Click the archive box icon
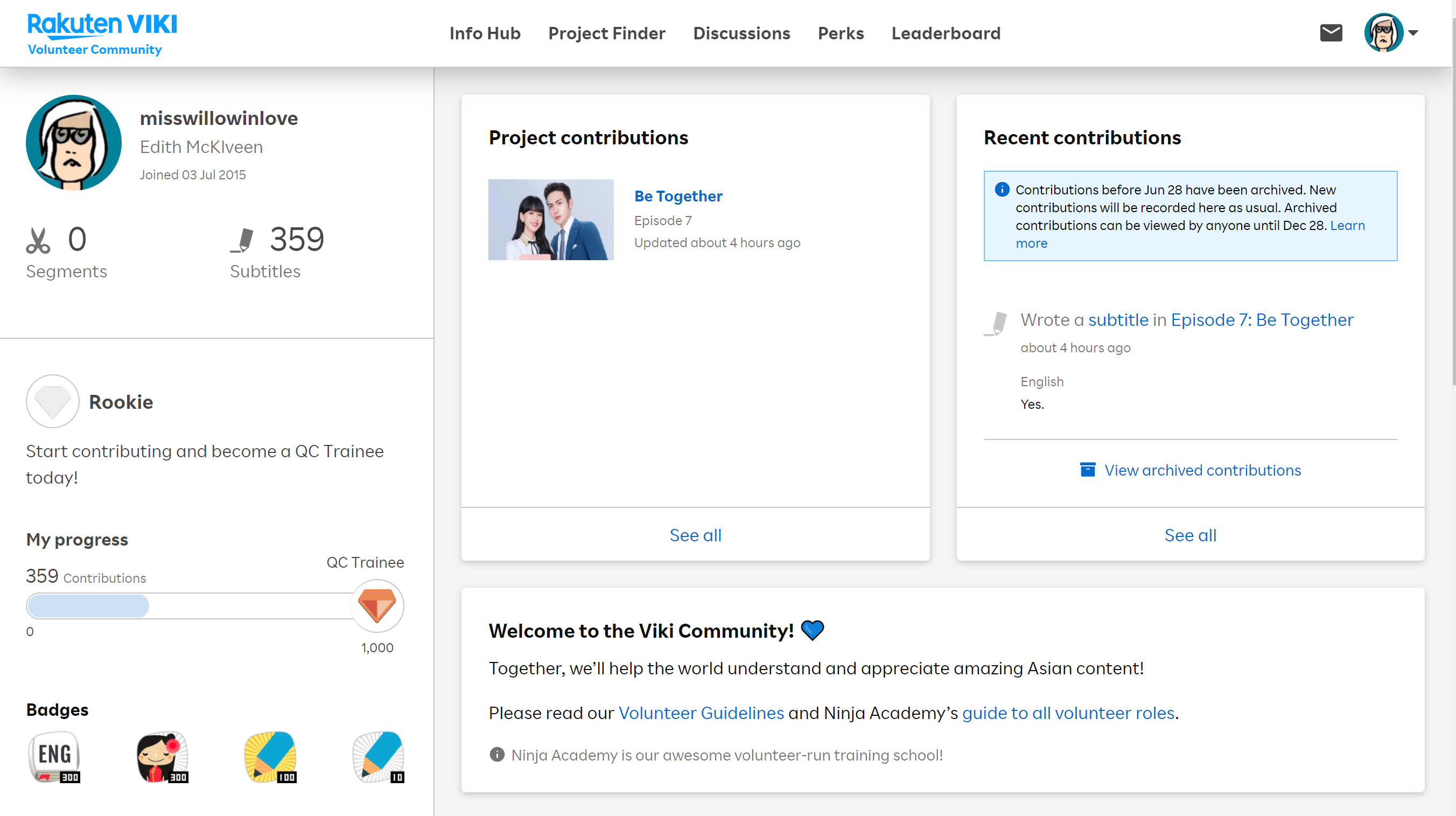The width and height of the screenshot is (1456, 816). 1088,470
